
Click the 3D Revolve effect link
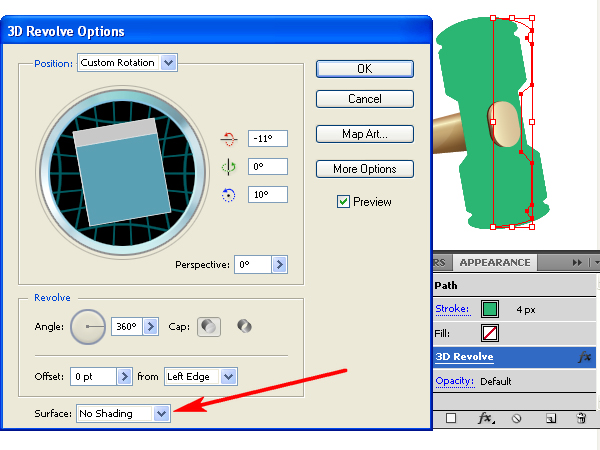464,357
